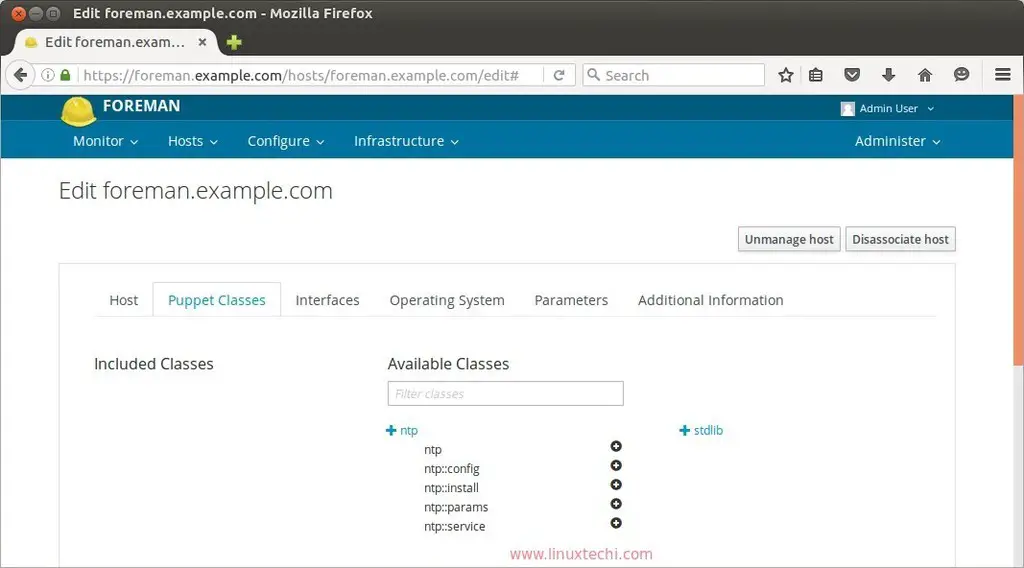Screen dimensions: 1024x568
Task: Close the Edit foreman.exam... browser tab
Action: pyautogui.click(x=202, y=42)
